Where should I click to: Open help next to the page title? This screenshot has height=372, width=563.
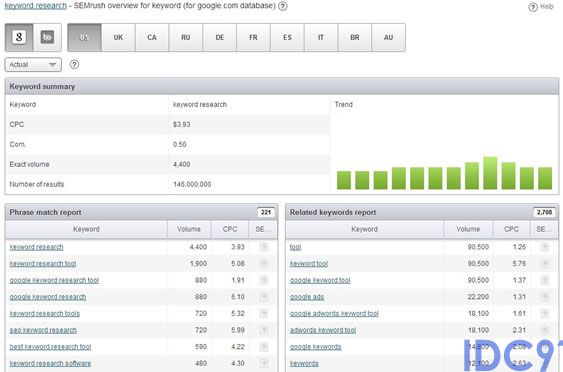coord(283,6)
